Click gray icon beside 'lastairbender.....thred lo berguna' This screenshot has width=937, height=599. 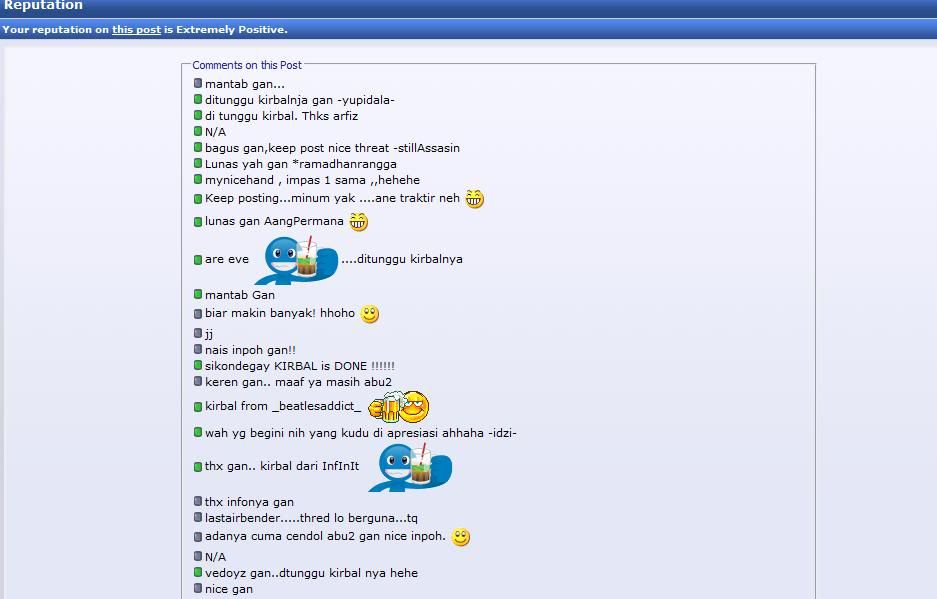(198, 517)
